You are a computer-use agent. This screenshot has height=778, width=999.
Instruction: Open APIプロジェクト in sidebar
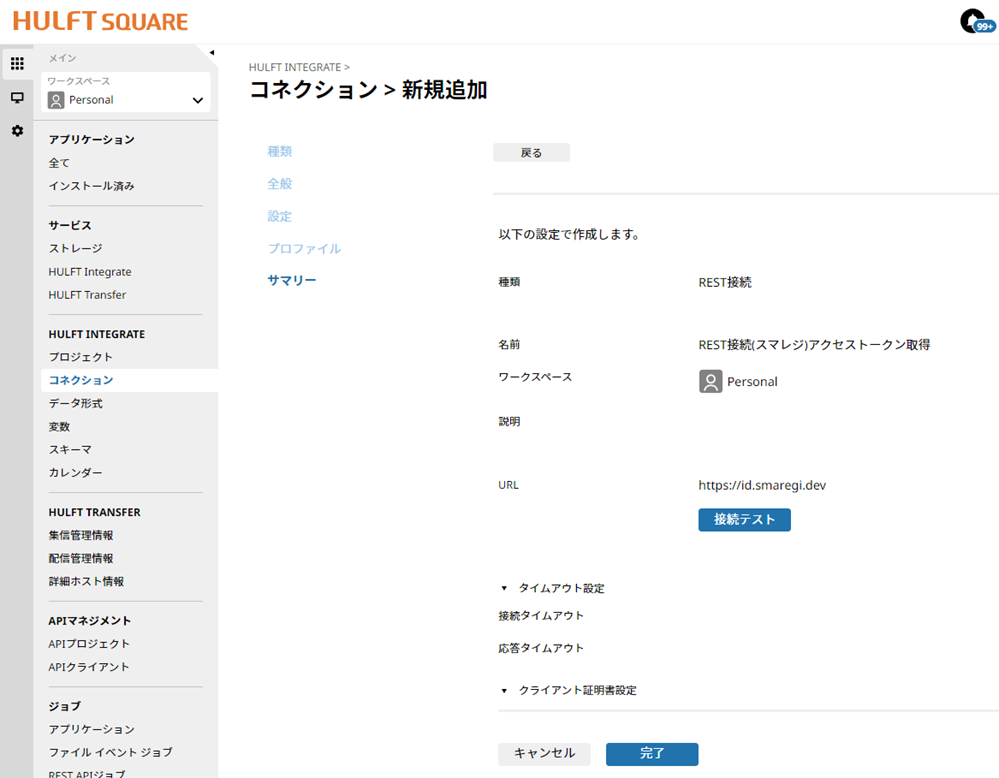tap(89, 644)
